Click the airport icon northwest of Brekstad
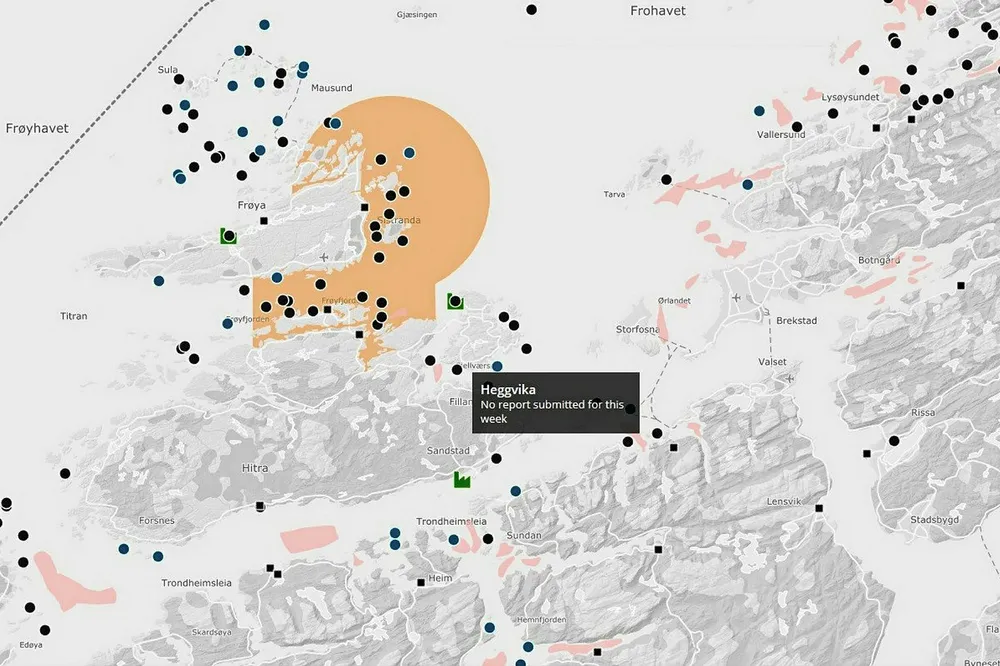Viewport: 1000px width, 666px height. [737, 298]
